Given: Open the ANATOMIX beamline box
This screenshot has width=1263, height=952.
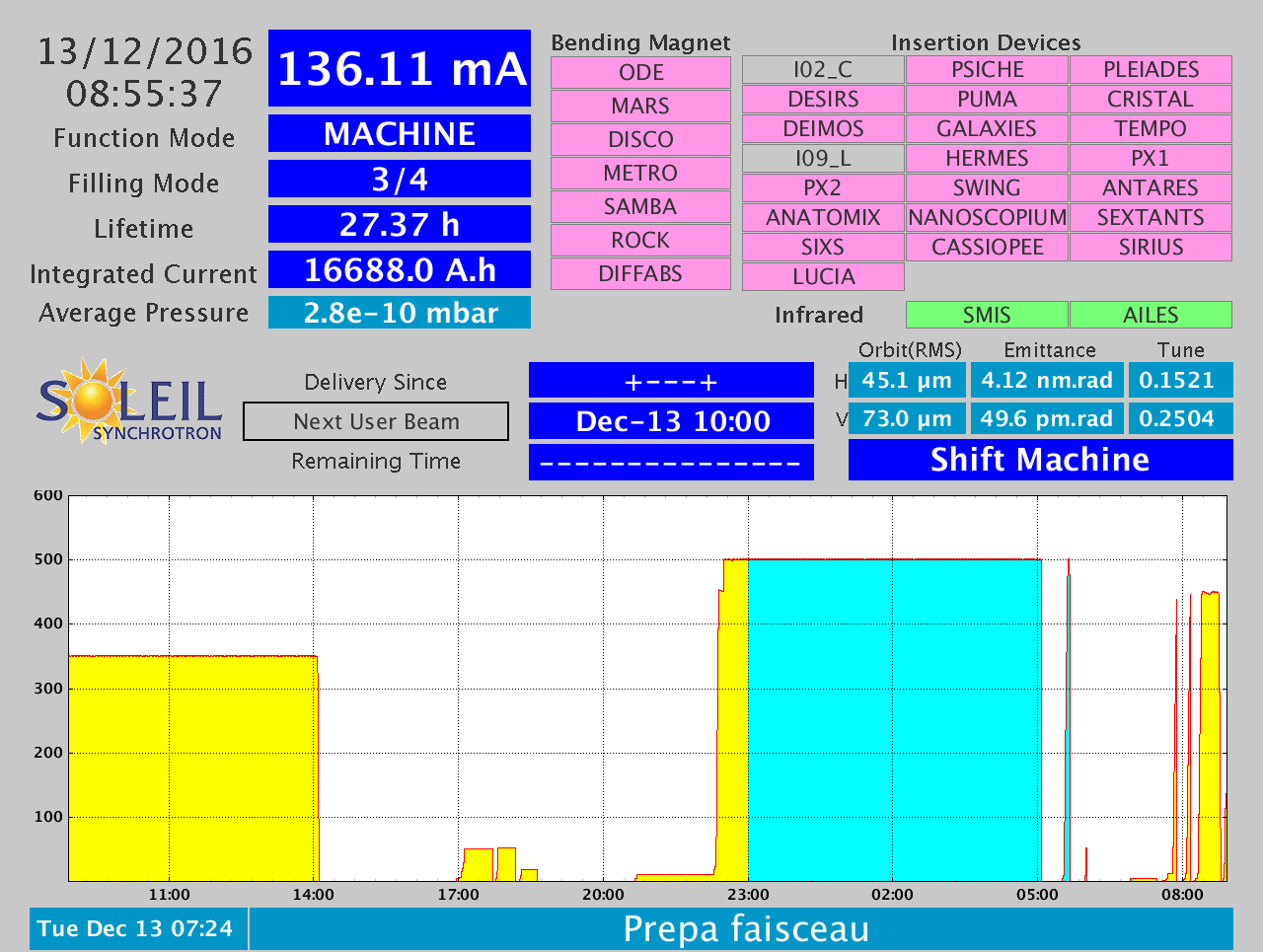Looking at the screenshot, I should (x=823, y=217).
